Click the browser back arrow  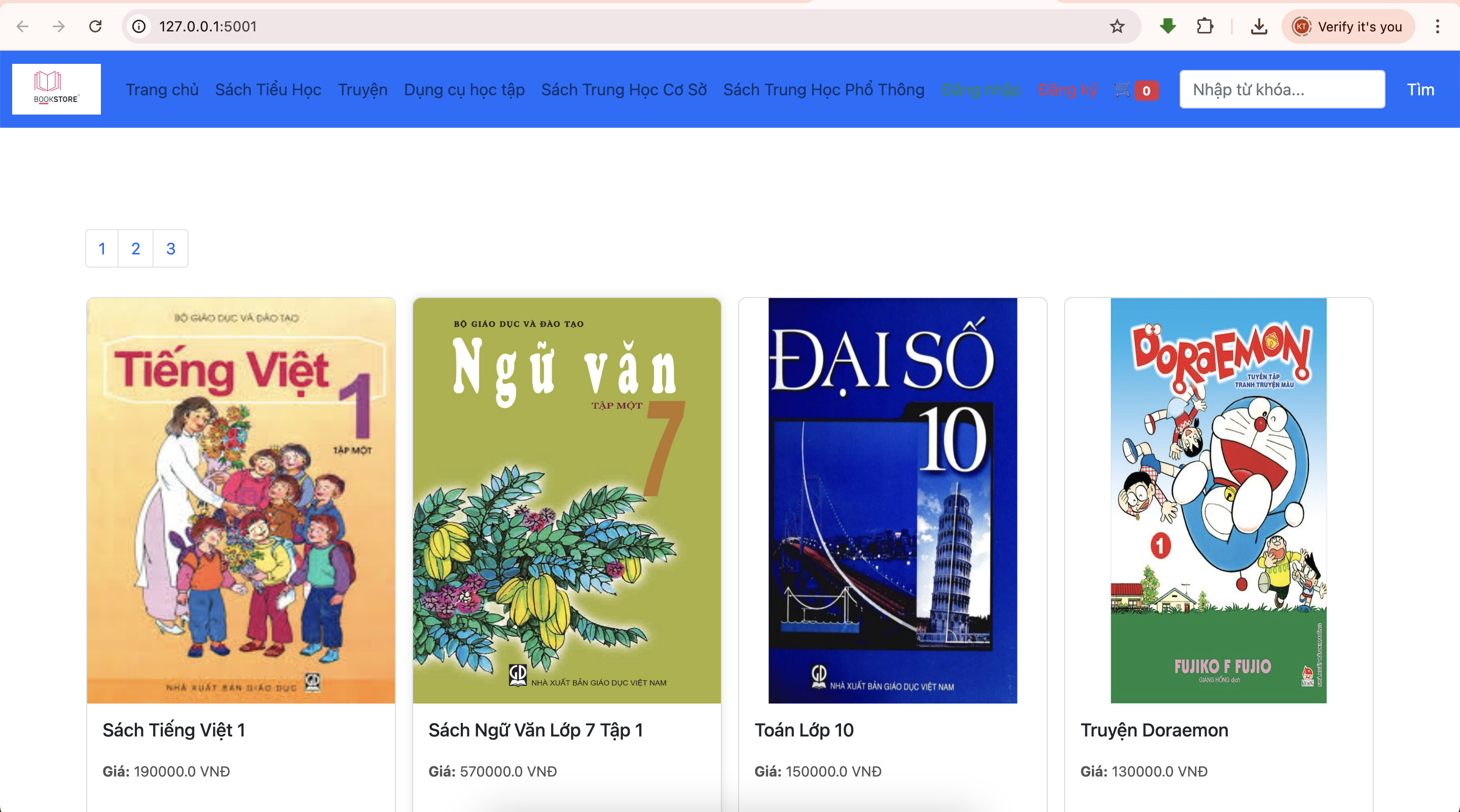tap(23, 26)
